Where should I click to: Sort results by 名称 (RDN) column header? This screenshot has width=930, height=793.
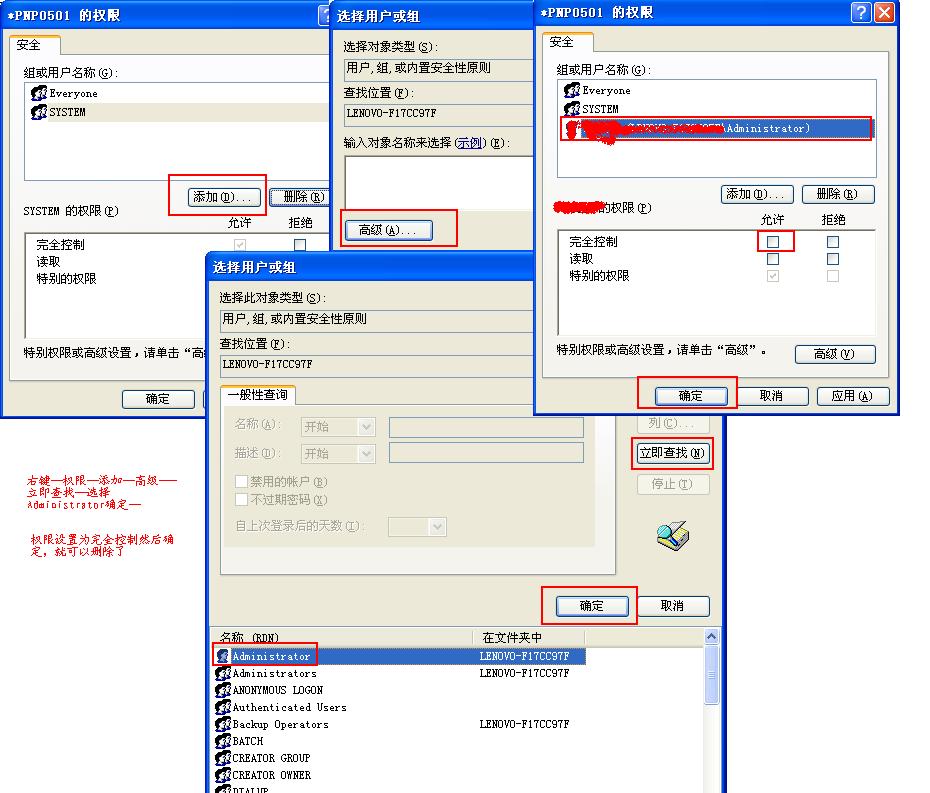coord(344,638)
